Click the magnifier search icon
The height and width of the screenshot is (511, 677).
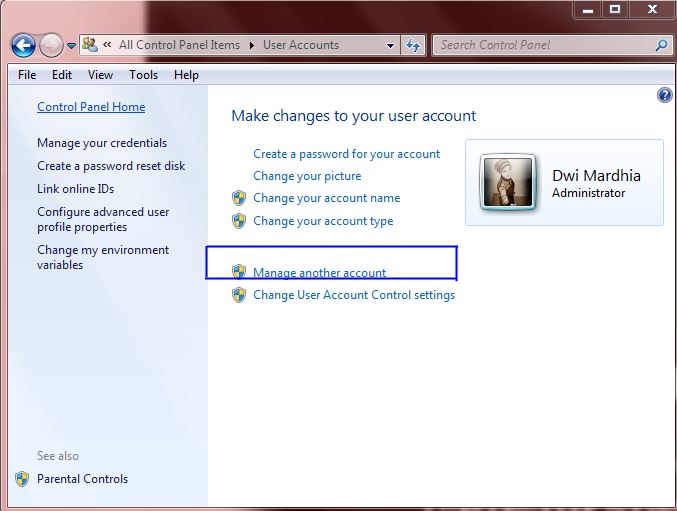coord(661,45)
